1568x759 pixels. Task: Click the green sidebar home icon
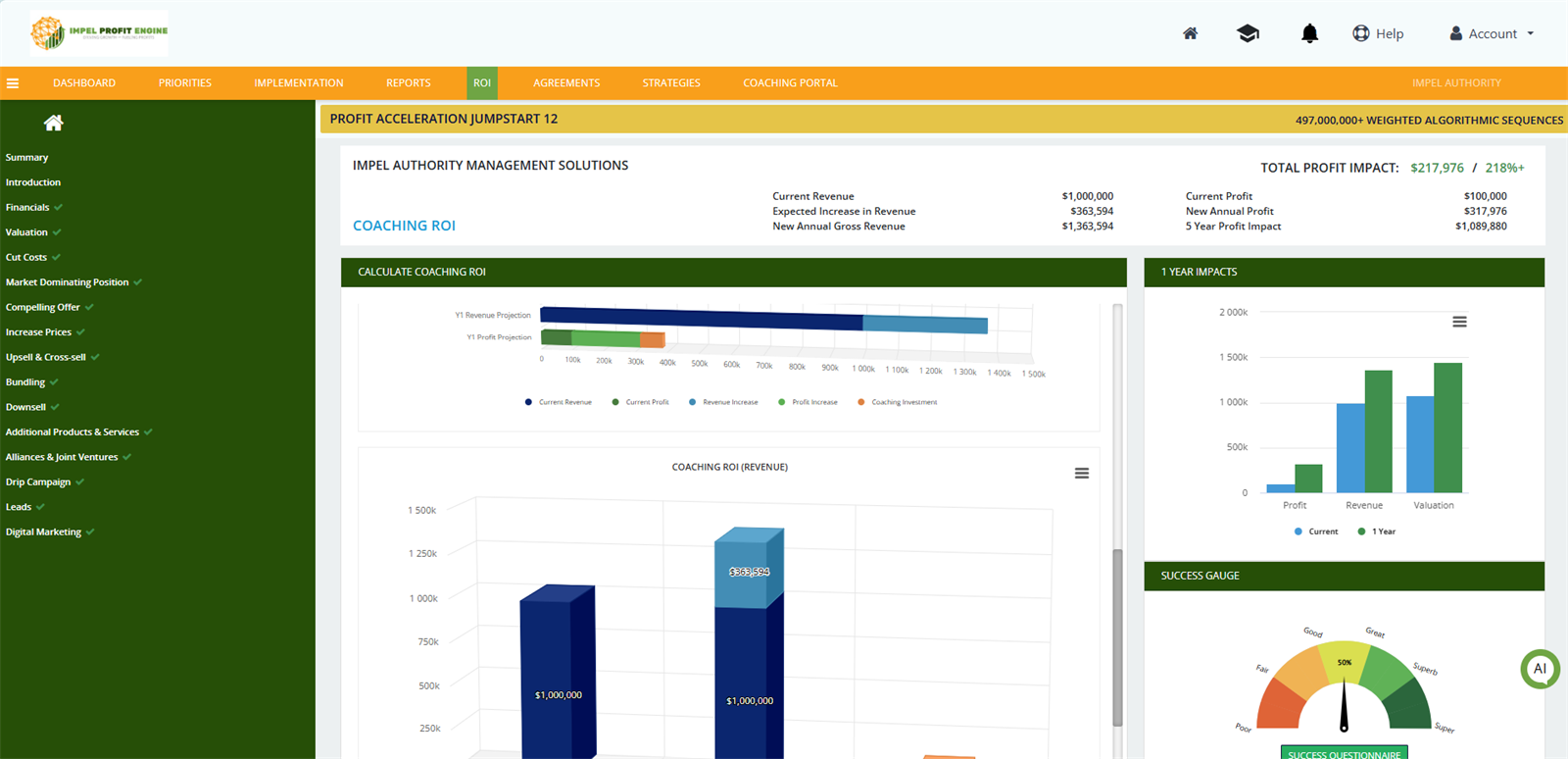pos(54,123)
